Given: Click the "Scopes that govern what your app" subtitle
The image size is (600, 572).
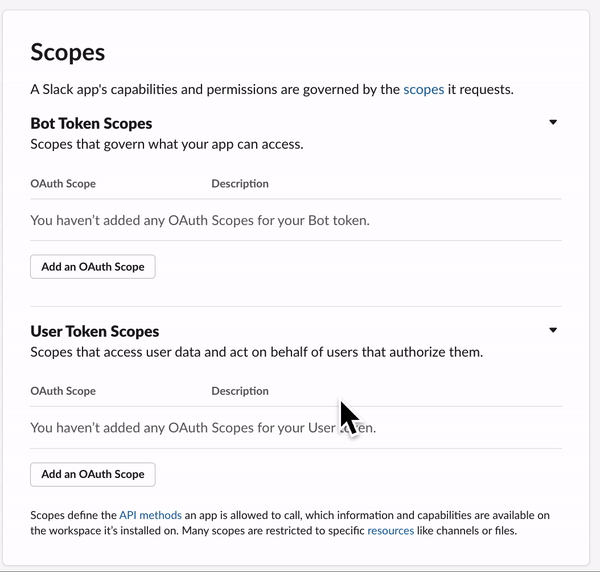Looking at the screenshot, I should tap(166, 144).
